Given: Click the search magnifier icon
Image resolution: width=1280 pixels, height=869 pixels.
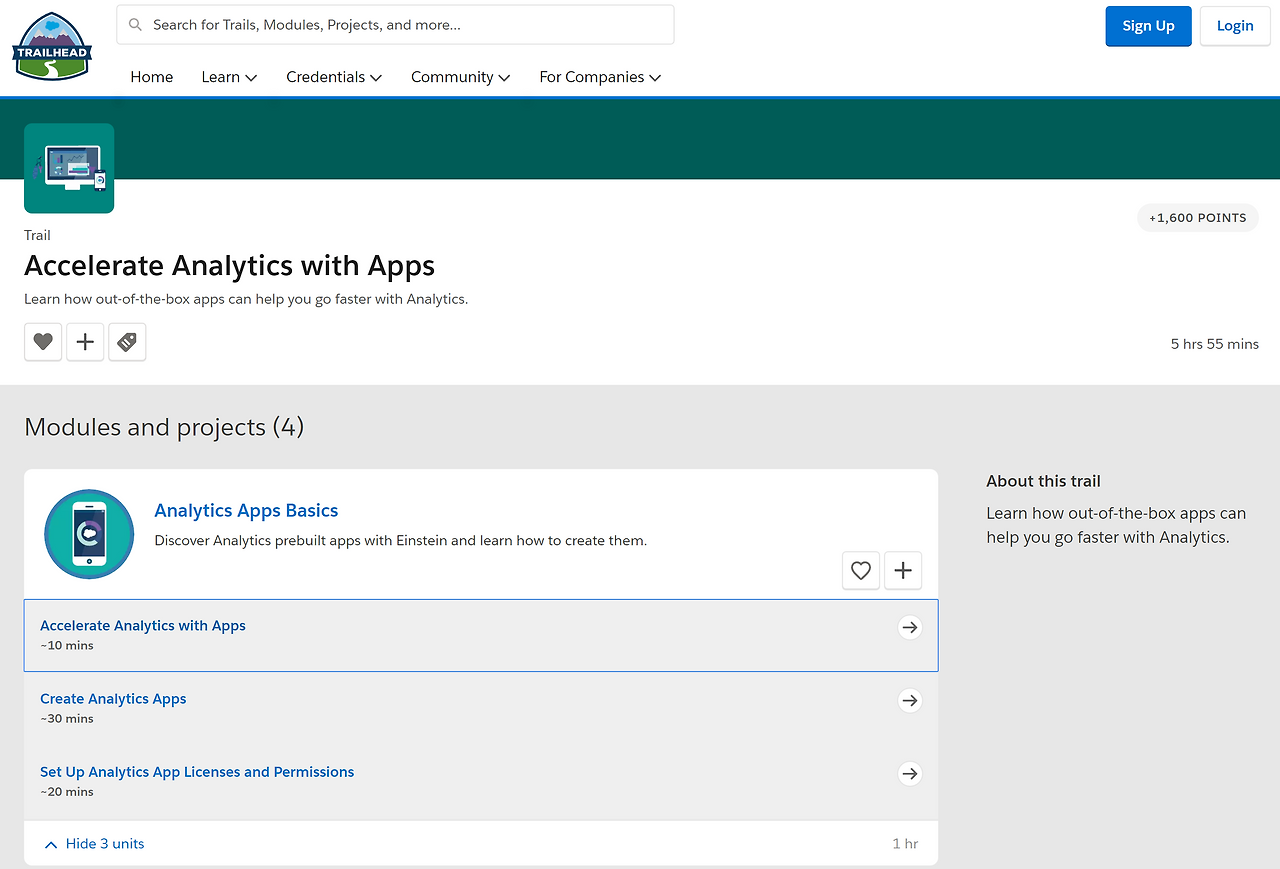Looking at the screenshot, I should point(136,25).
